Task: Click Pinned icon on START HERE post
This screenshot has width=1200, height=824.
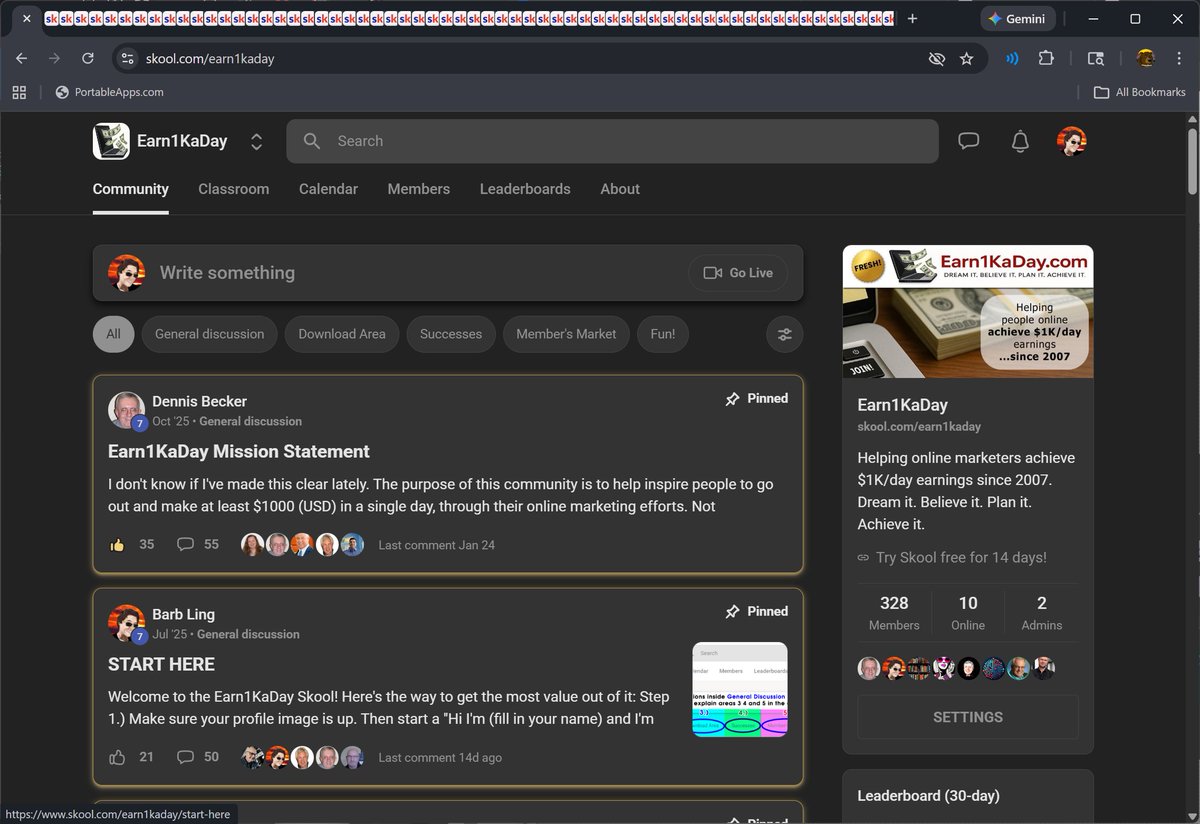Action: [733, 611]
